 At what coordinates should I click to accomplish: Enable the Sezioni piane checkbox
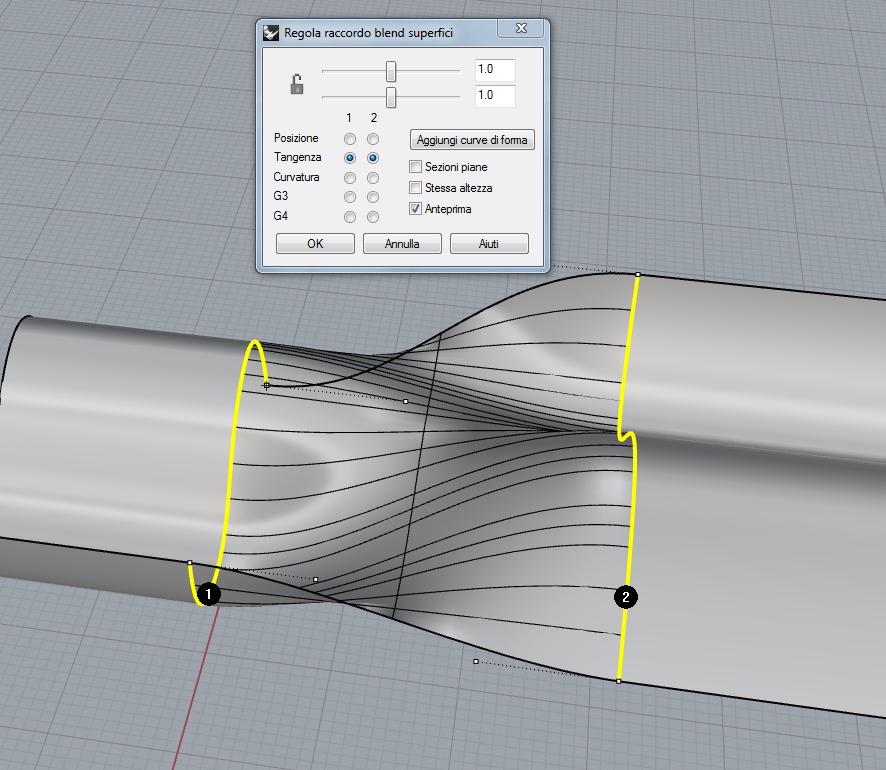[416, 167]
